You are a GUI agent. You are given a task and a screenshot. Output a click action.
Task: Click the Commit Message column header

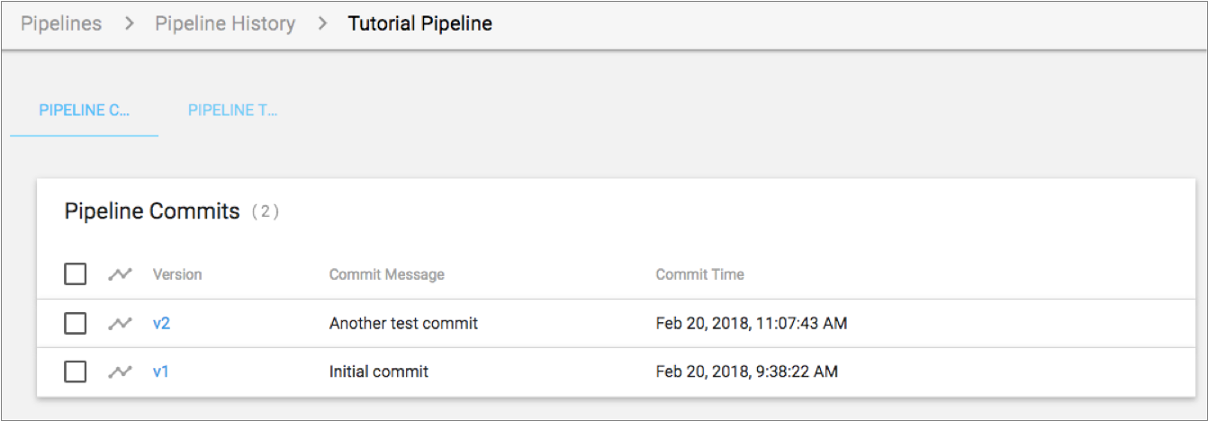click(x=387, y=274)
